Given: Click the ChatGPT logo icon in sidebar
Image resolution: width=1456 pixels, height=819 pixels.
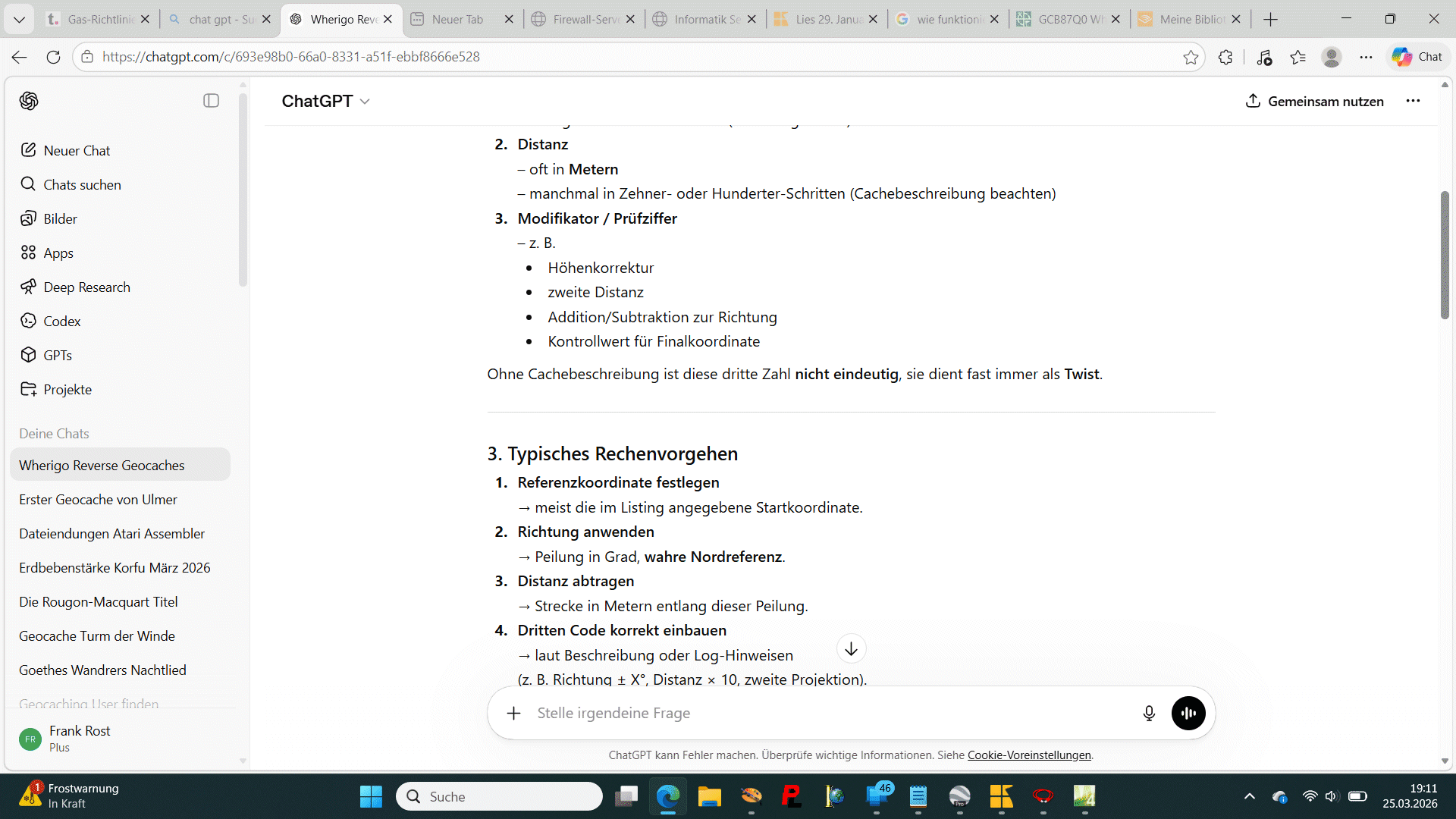Looking at the screenshot, I should [x=29, y=101].
